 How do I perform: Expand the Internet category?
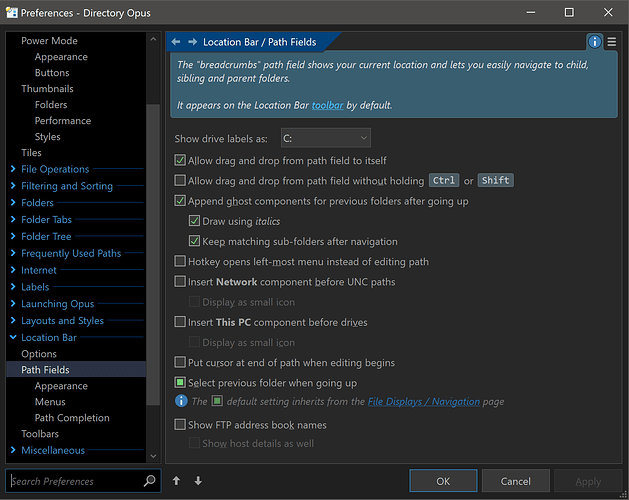point(13,270)
